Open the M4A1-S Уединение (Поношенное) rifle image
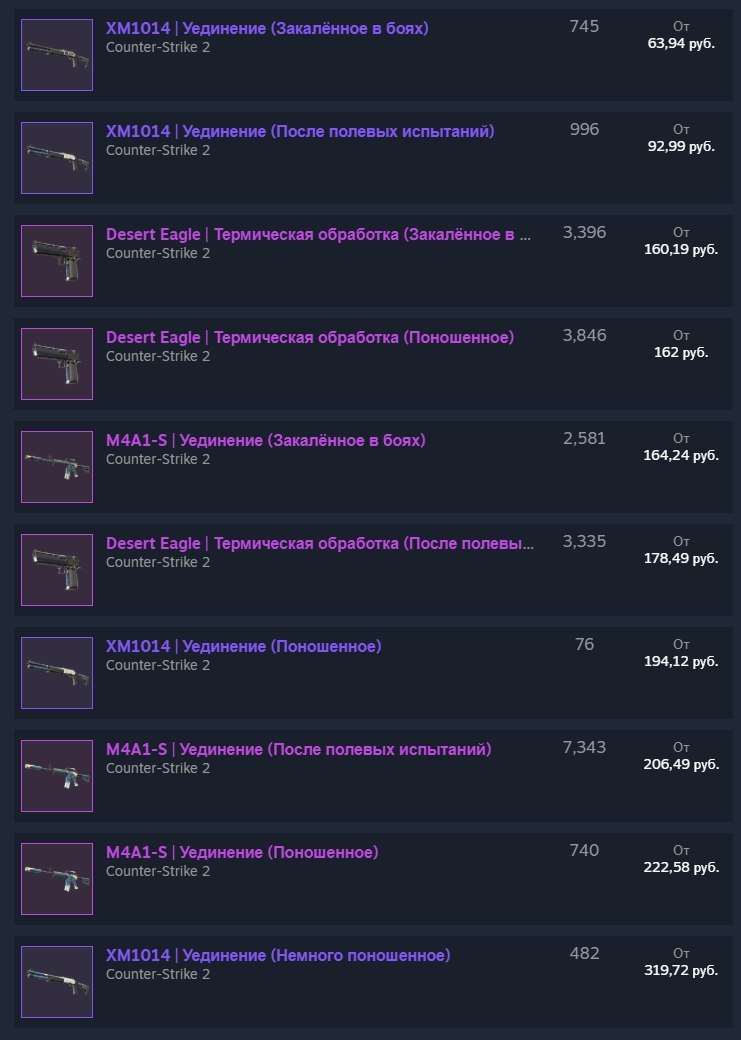Viewport: 741px width, 1040px height. pos(57,879)
